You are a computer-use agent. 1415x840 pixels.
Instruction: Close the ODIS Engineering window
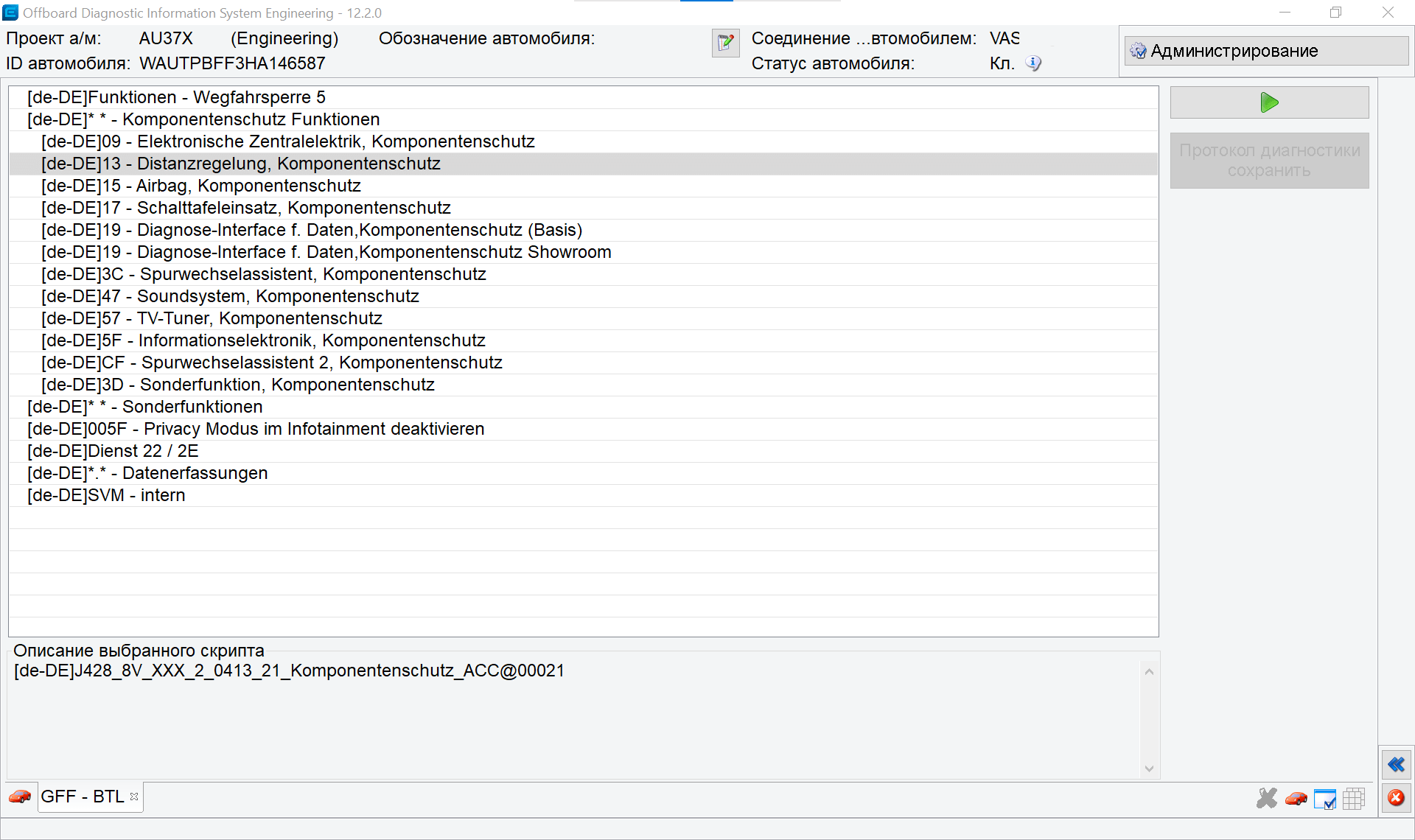click(1388, 13)
